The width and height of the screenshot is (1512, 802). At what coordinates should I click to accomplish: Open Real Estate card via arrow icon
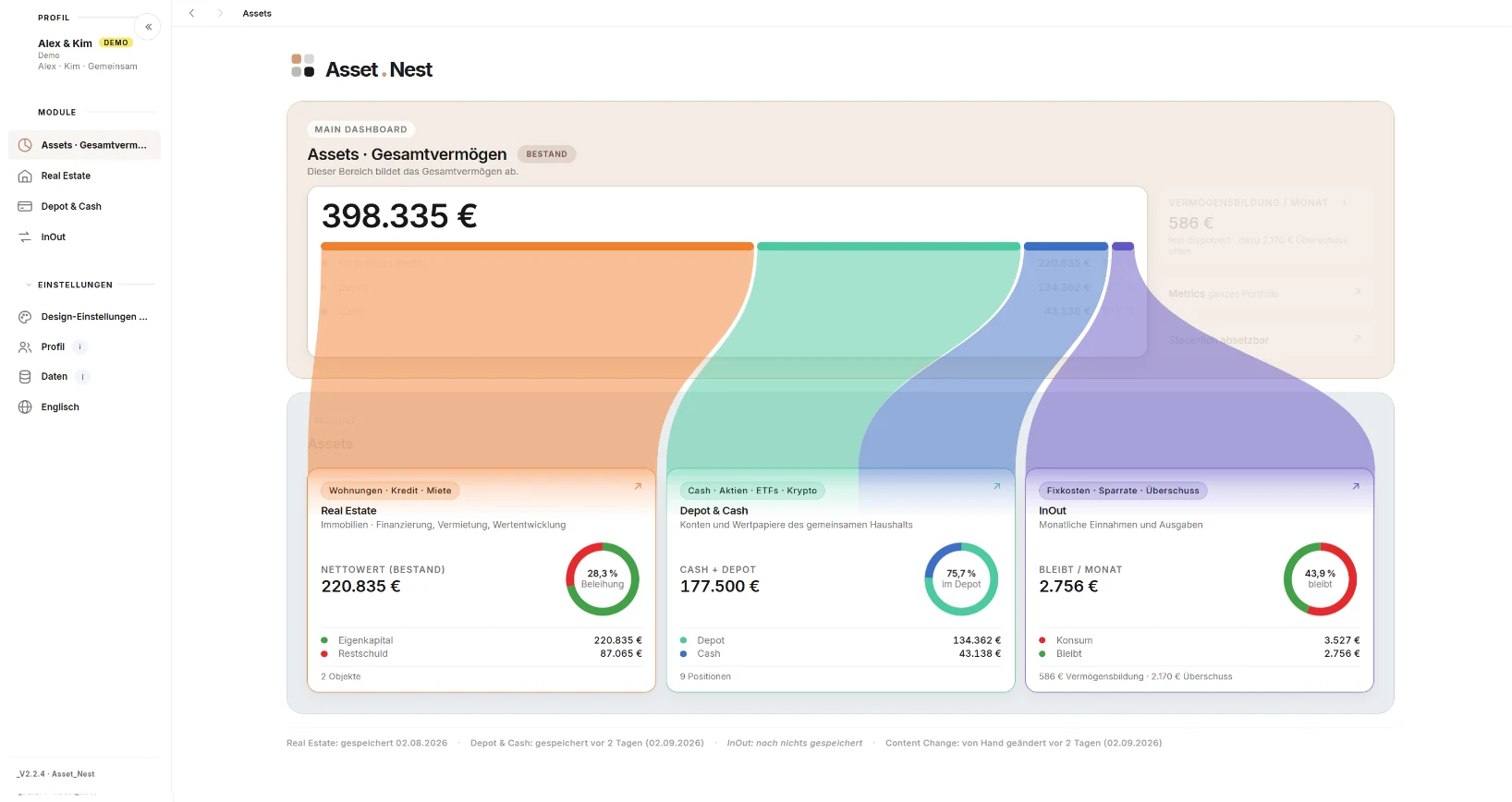638,486
